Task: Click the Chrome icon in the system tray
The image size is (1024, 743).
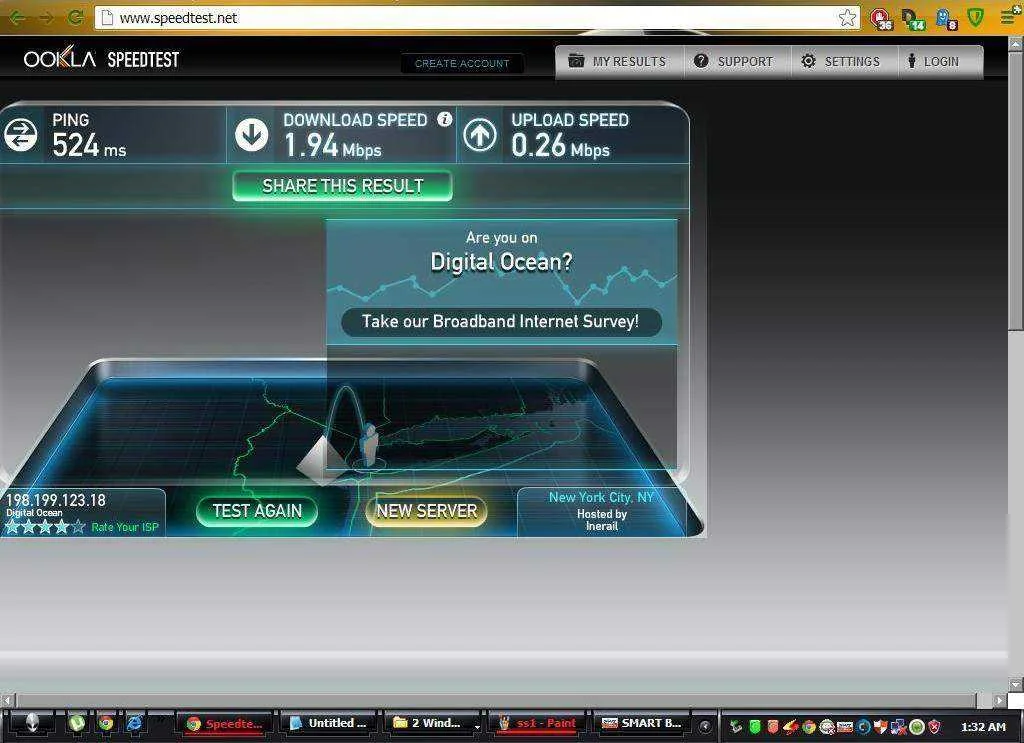Action: click(808, 726)
